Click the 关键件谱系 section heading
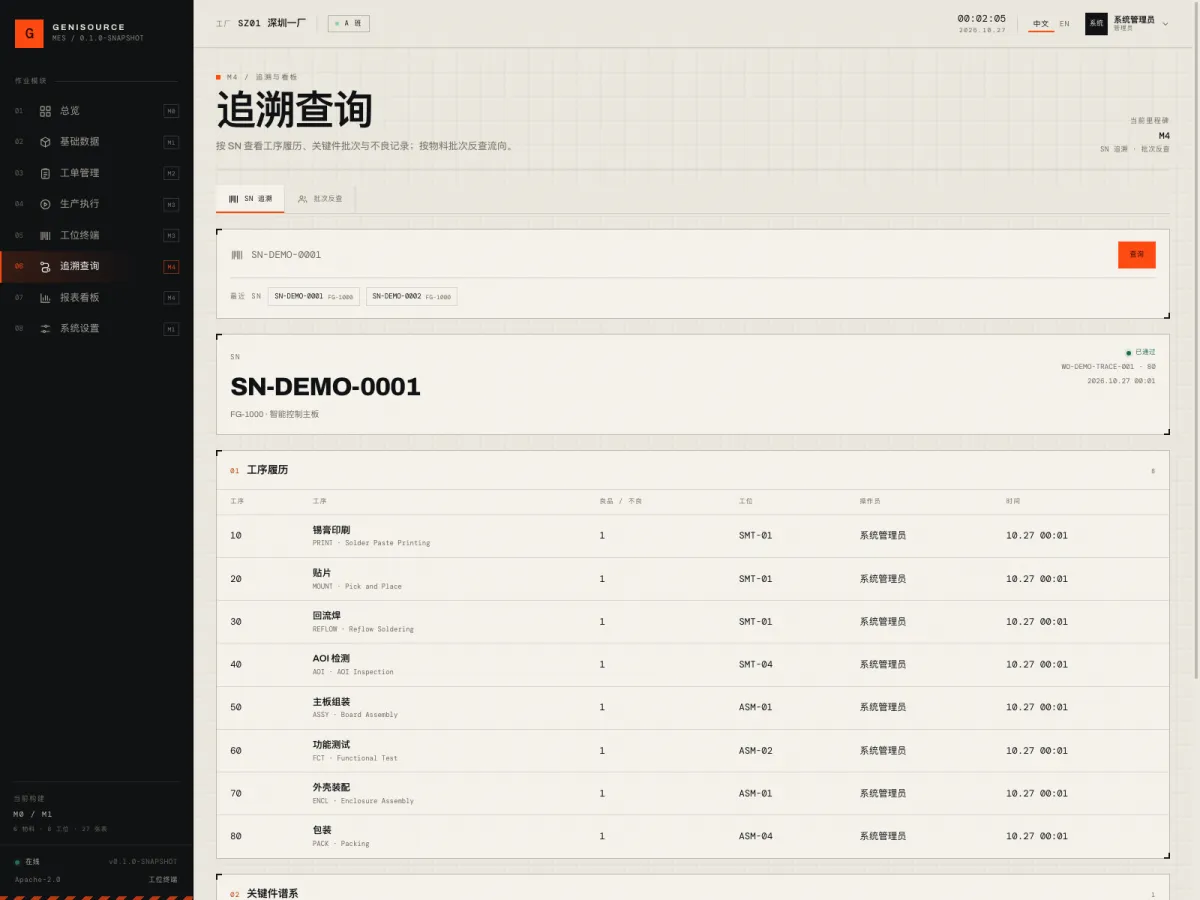This screenshot has width=1200, height=900. (272, 894)
